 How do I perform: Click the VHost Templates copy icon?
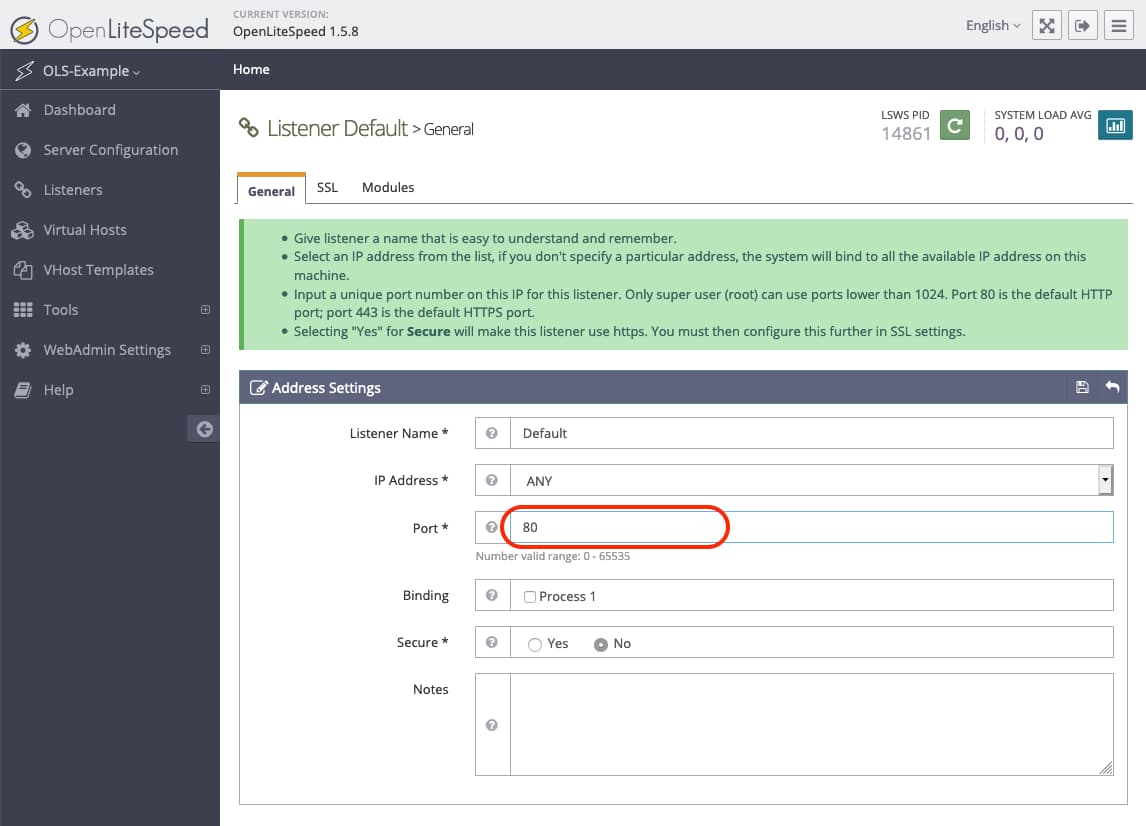(x=23, y=270)
